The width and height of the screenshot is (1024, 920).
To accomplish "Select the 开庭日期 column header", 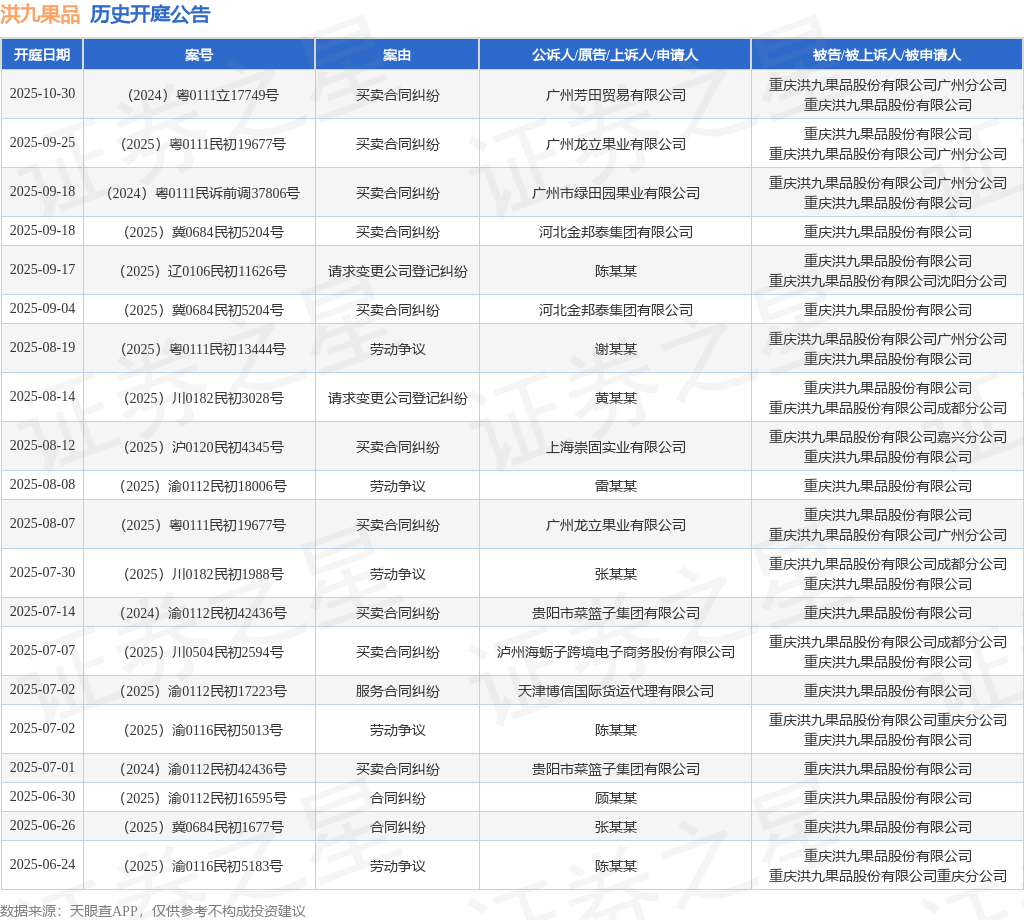I will click(42, 55).
